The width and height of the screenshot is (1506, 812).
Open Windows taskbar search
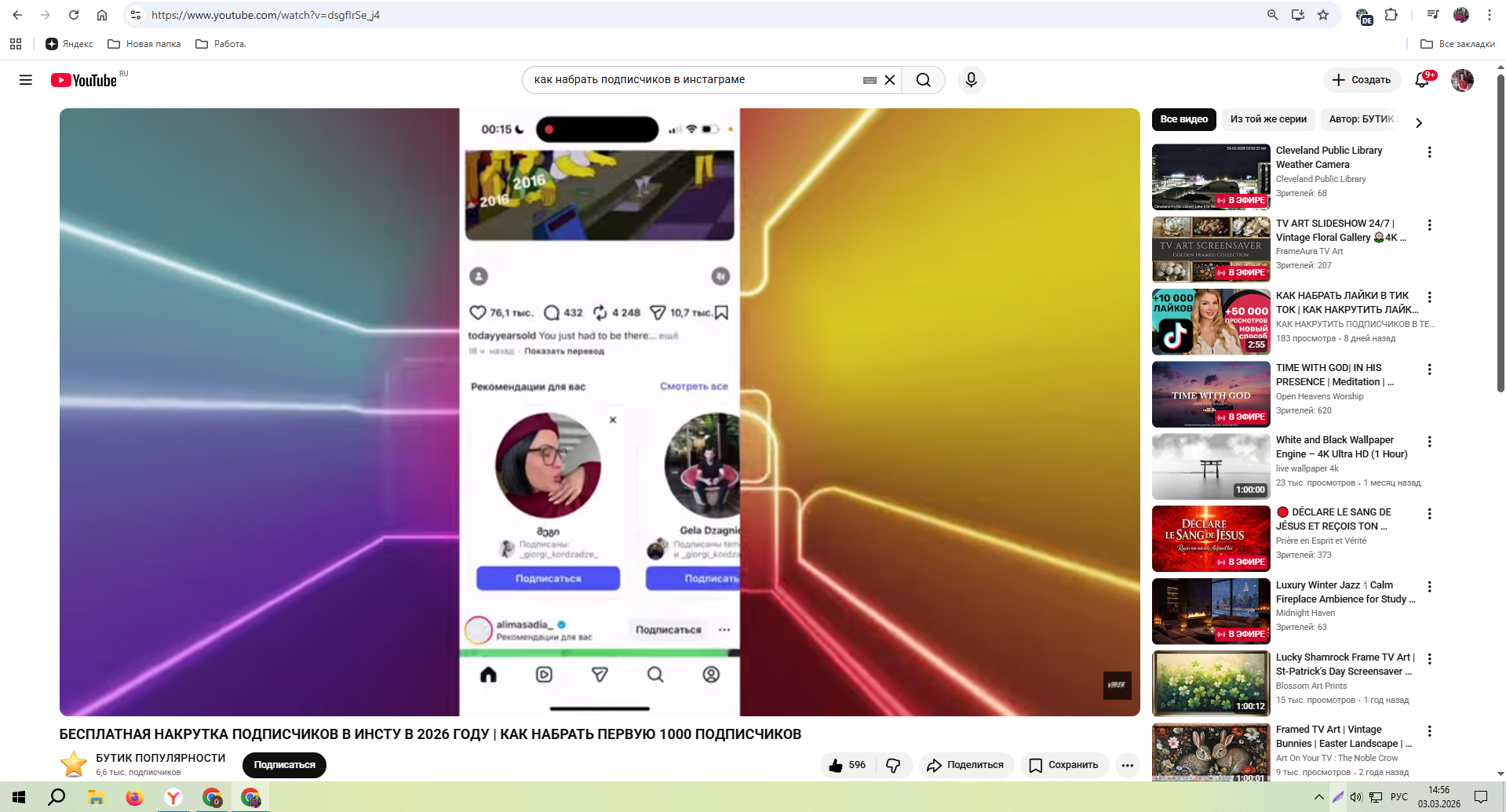tap(57, 797)
